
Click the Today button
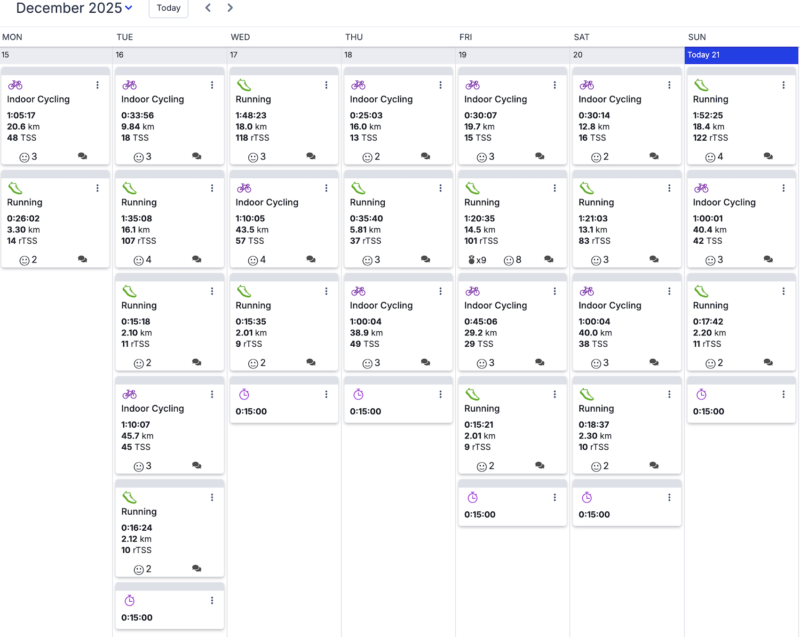point(168,8)
